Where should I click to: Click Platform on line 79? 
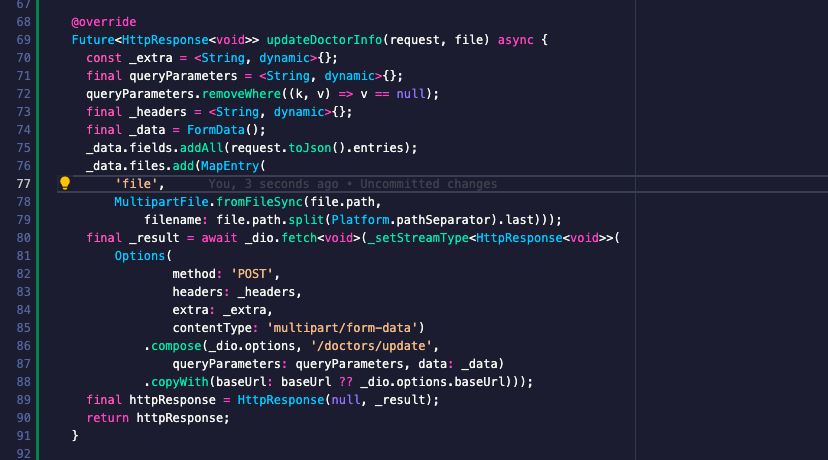click(x=360, y=220)
